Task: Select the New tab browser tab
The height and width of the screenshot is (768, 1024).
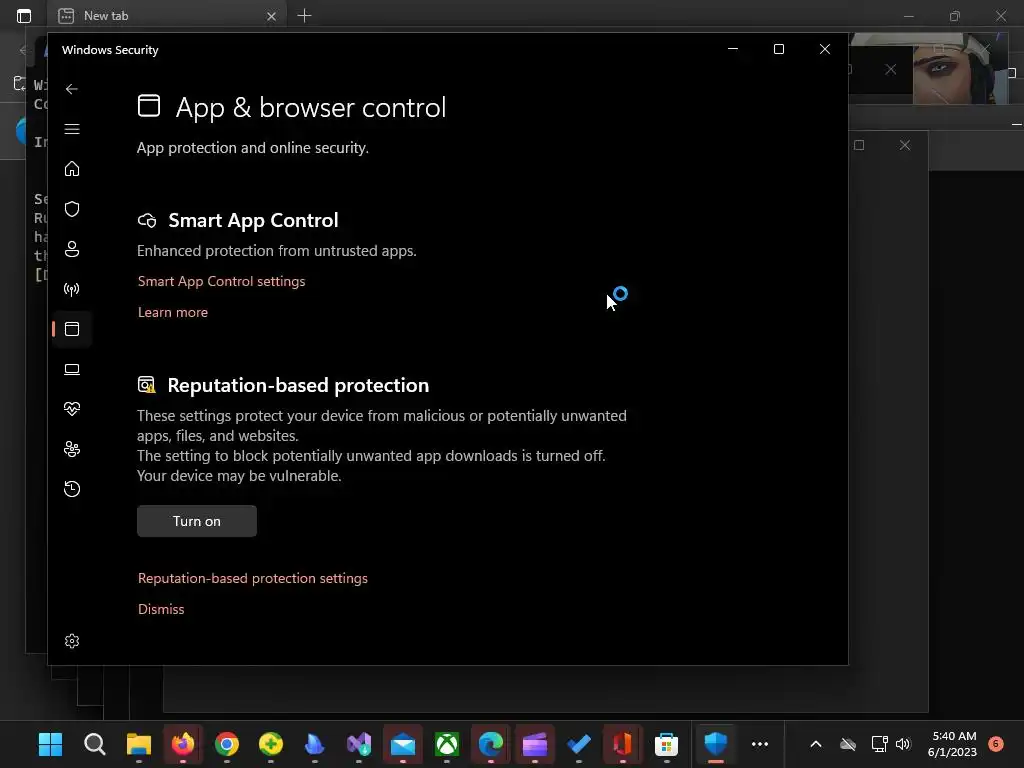Action: (x=167, y=16)
